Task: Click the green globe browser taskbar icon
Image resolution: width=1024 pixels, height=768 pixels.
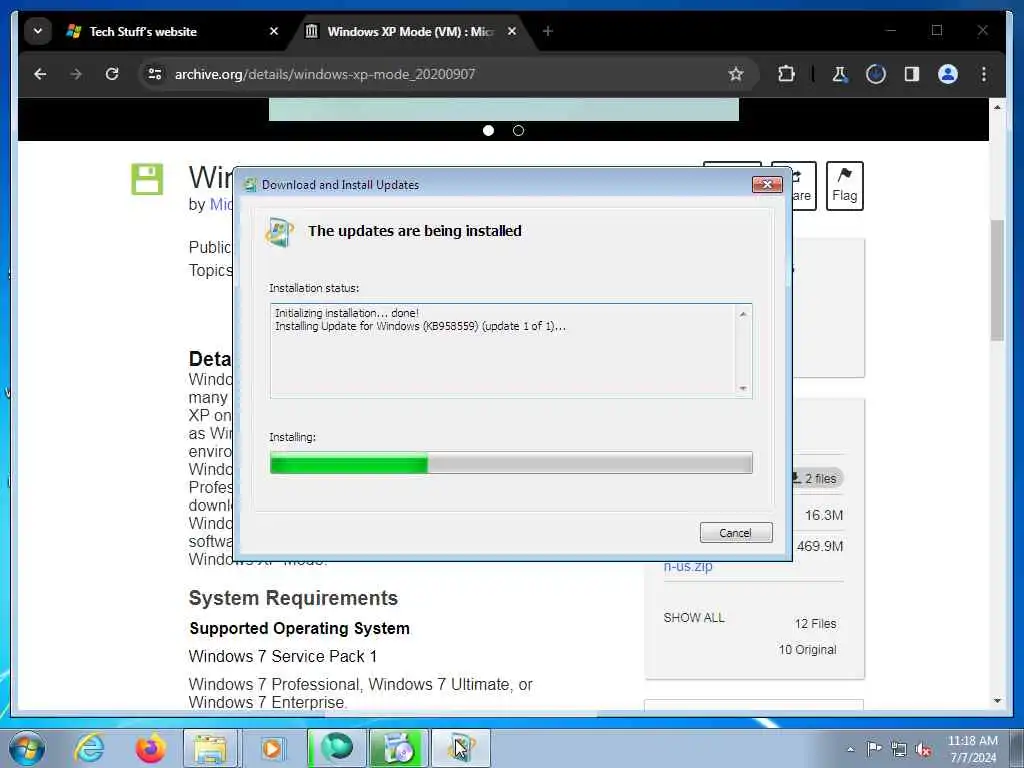Action: coord(337,748)
